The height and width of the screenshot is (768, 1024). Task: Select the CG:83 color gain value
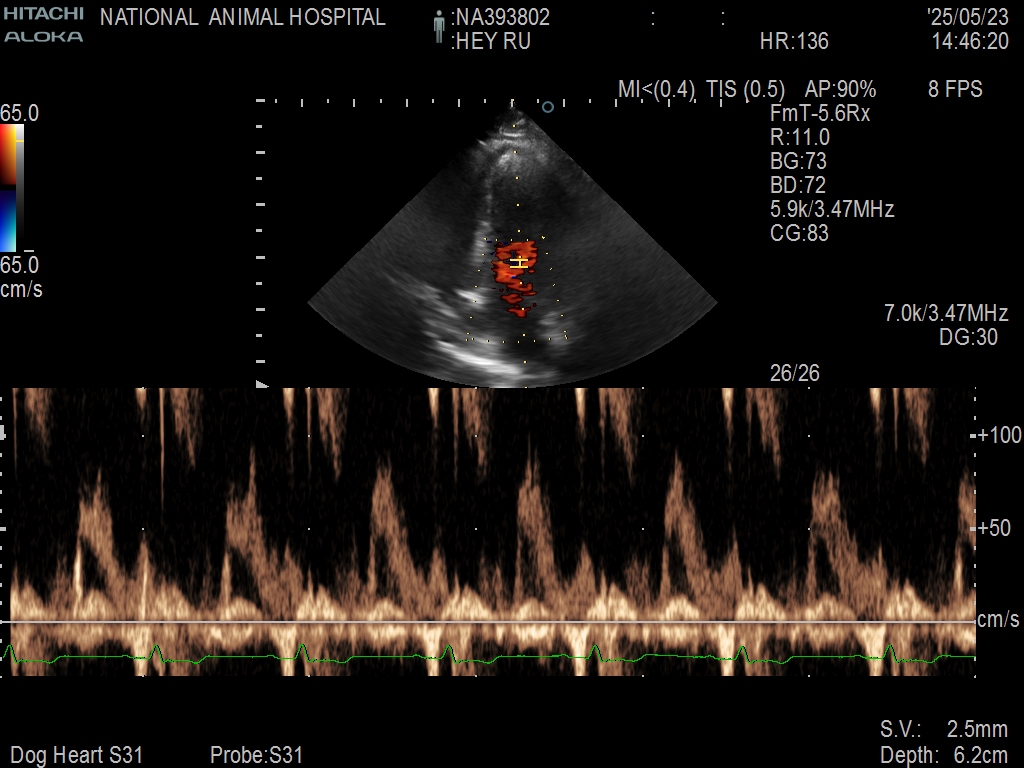799,234
